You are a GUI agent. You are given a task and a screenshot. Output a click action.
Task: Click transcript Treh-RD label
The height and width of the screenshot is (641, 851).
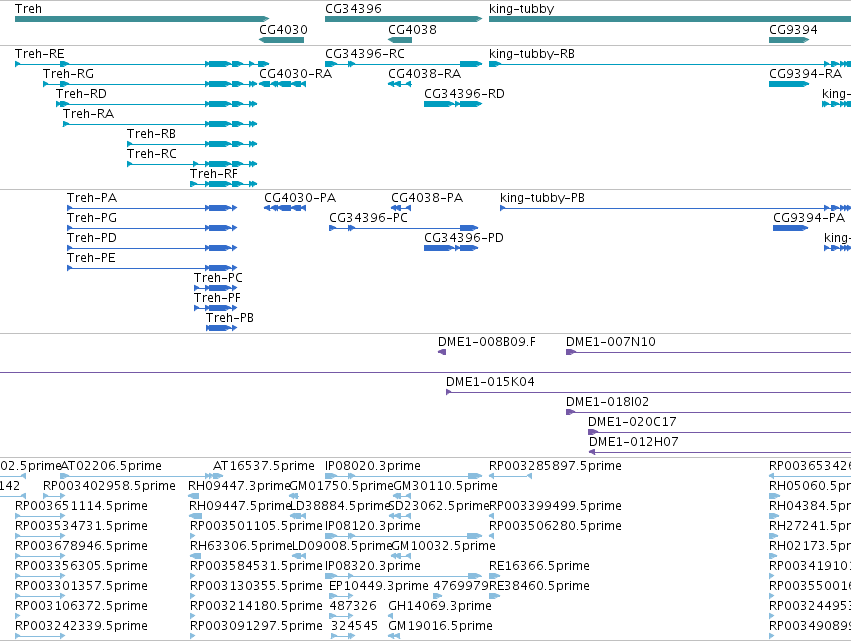[81, 94]
